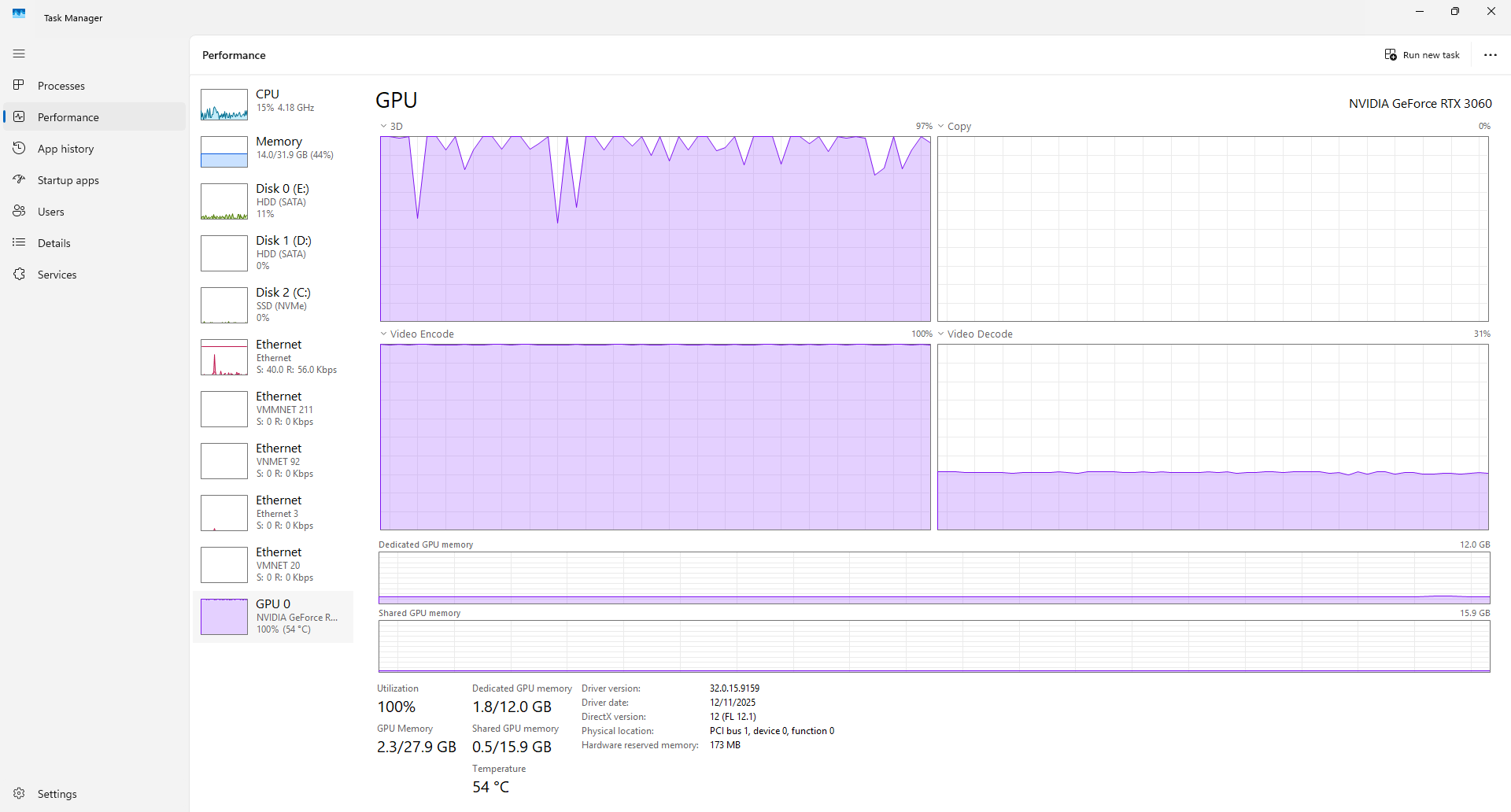Switch to the Processes page
Screen dimensions: 1511x812
pyautogui.click(x=94, y=85)
